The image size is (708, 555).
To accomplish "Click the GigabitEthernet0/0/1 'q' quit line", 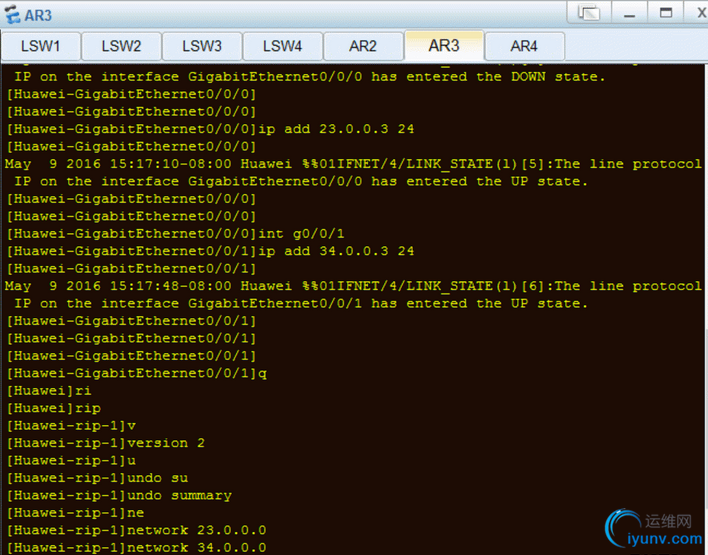I will (x=136, y=373).
